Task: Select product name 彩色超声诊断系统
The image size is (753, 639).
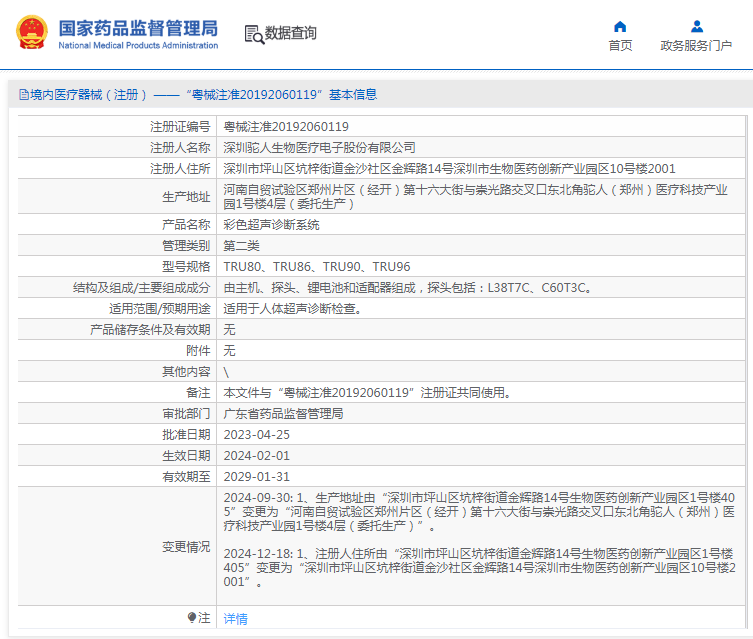Action: 271,225
